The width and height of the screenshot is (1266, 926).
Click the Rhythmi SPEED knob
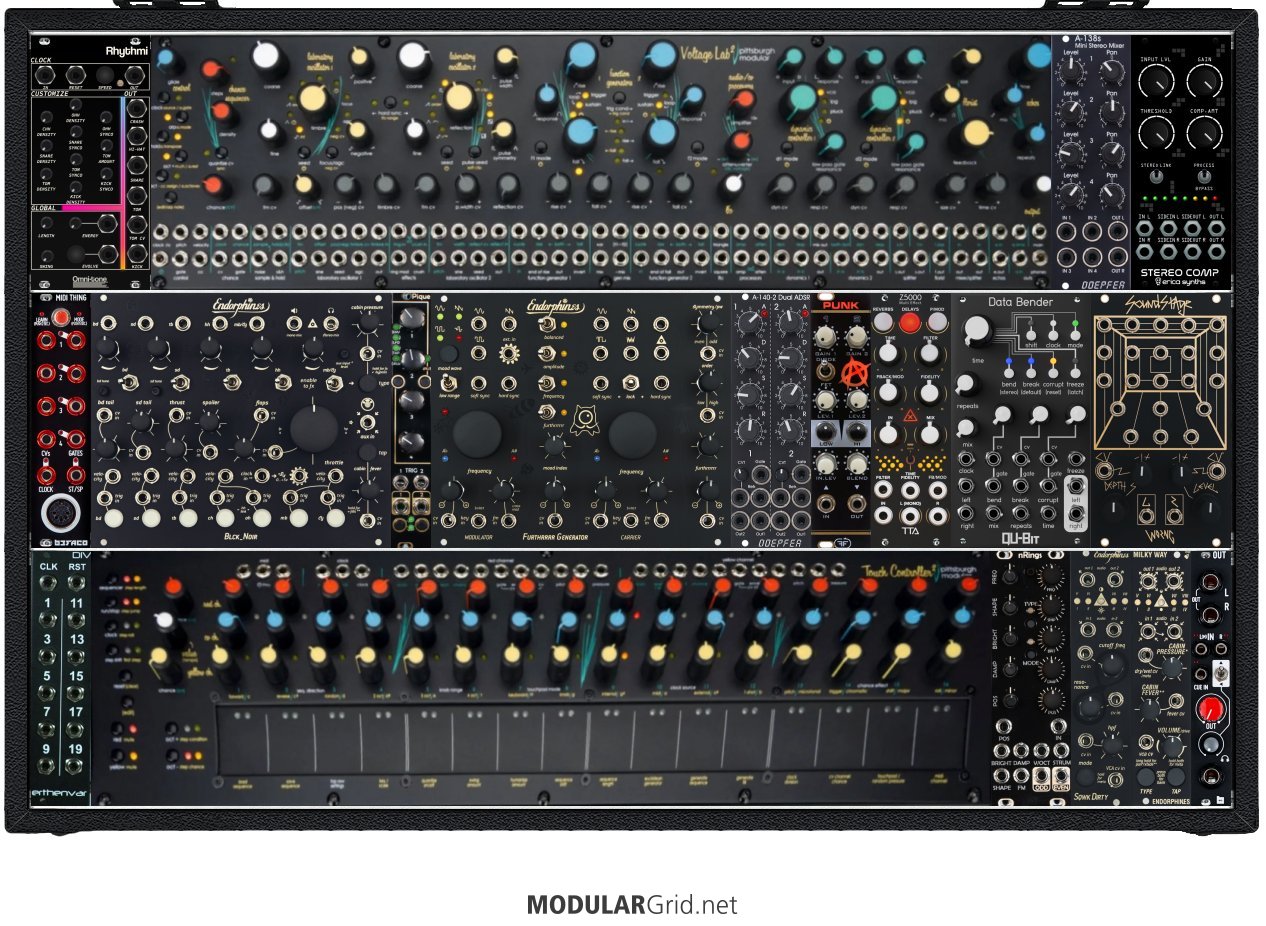click(106, 73)
